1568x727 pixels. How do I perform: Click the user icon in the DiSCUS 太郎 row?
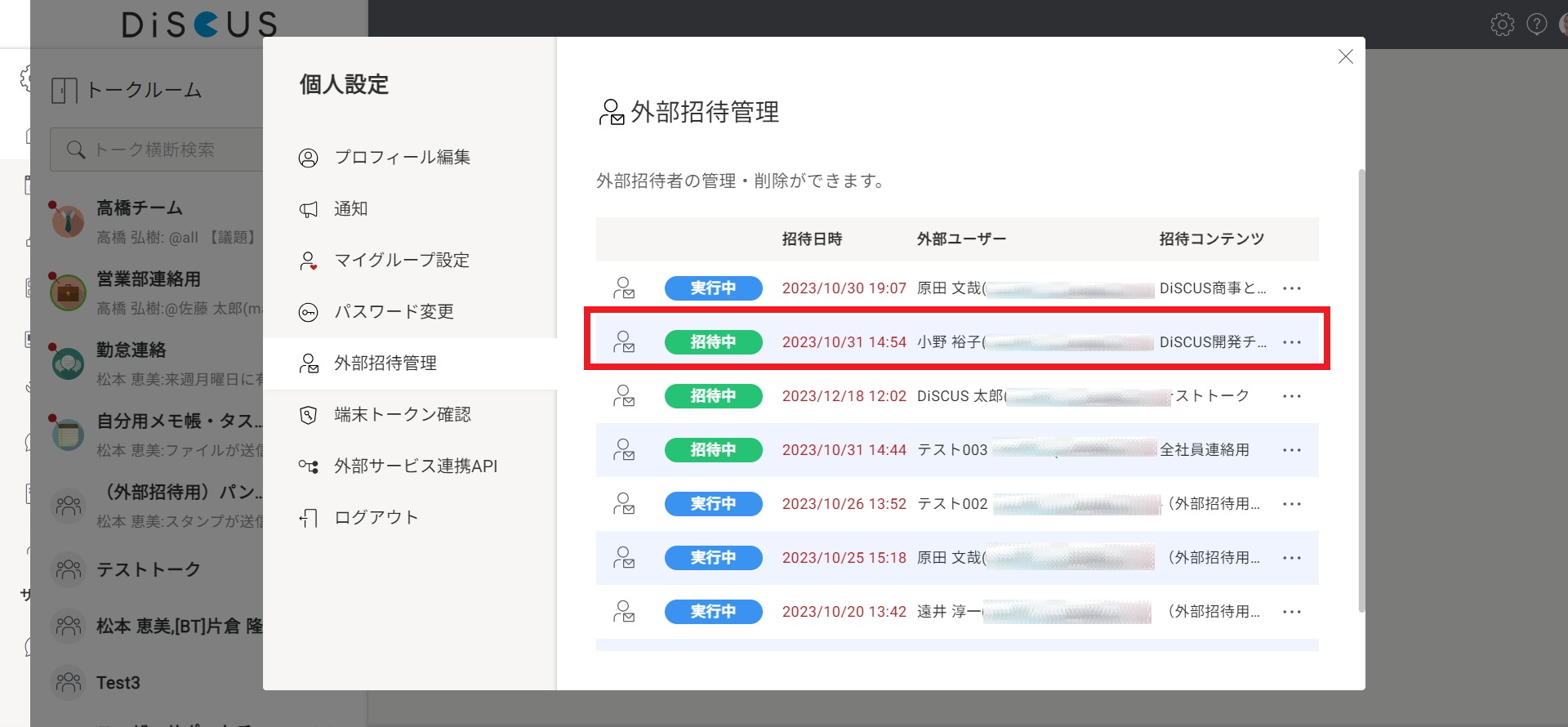pos(624,395)
